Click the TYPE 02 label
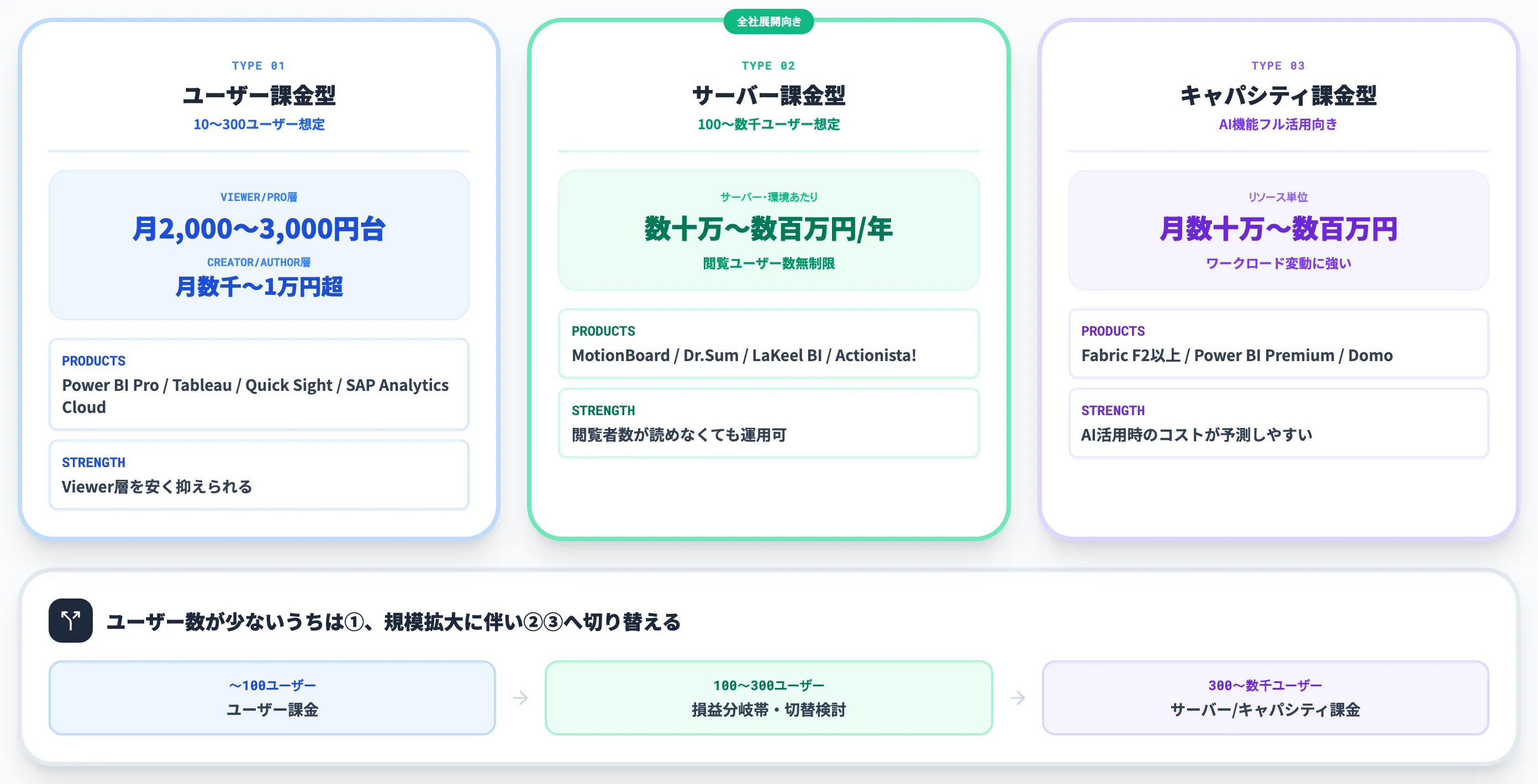This screenshot has width=1538, height=784. [x=768, y=66]
